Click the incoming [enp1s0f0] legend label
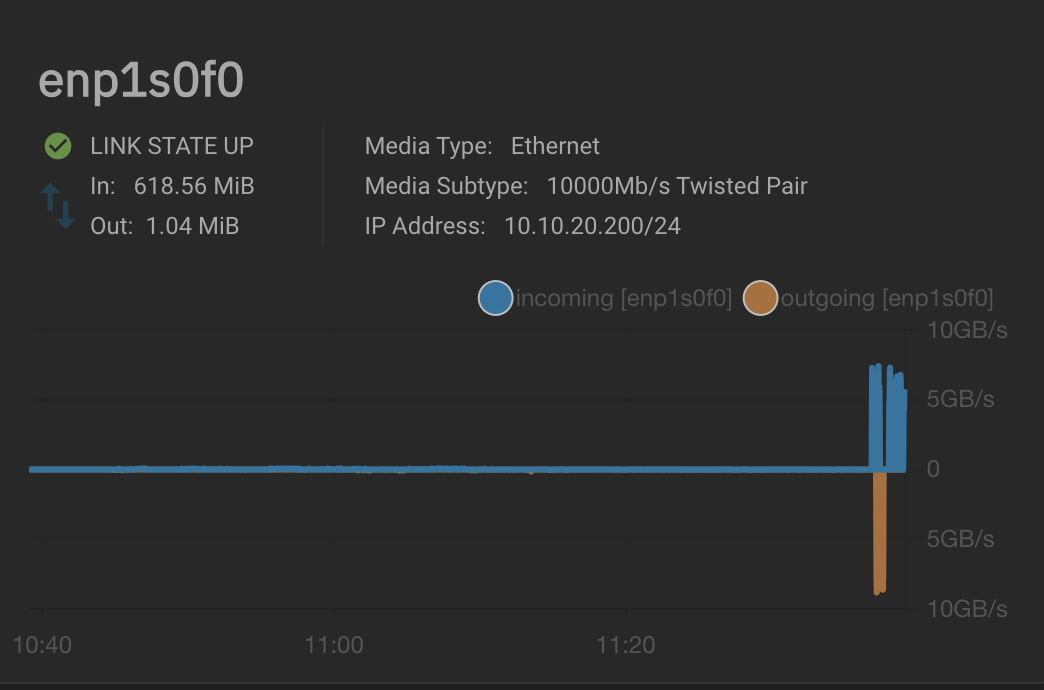The height and width of the screenshot is (690, 1044). click(x=624, y=298)
